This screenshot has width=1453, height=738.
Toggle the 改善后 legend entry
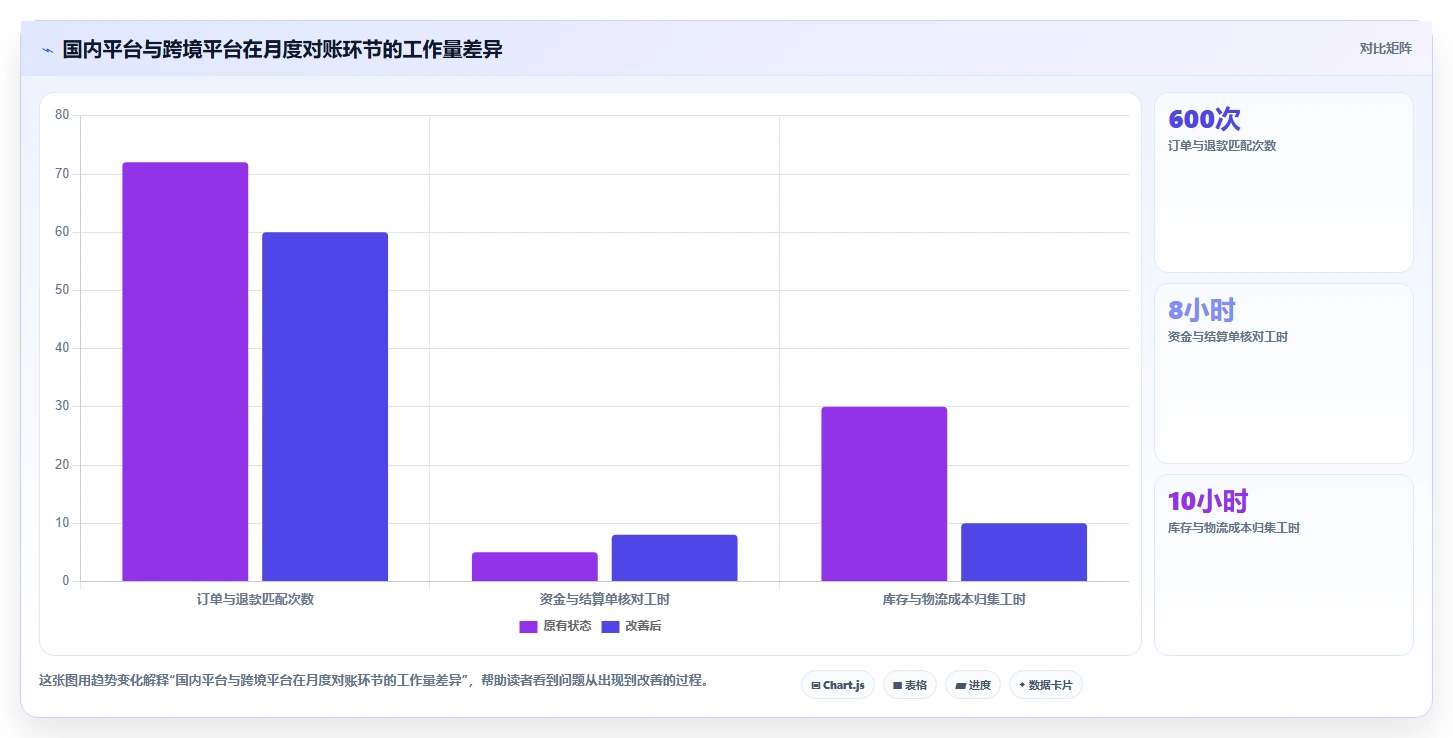point(631,626)
